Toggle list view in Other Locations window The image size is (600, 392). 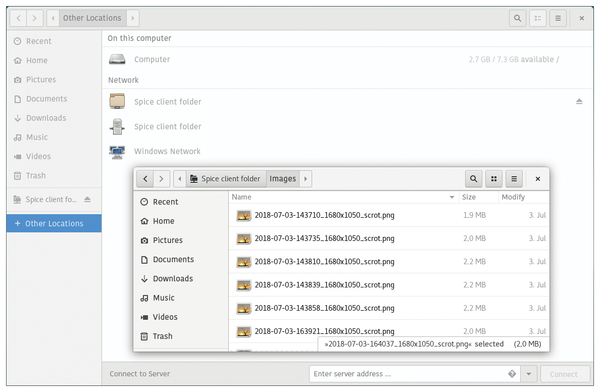point(538,18)
